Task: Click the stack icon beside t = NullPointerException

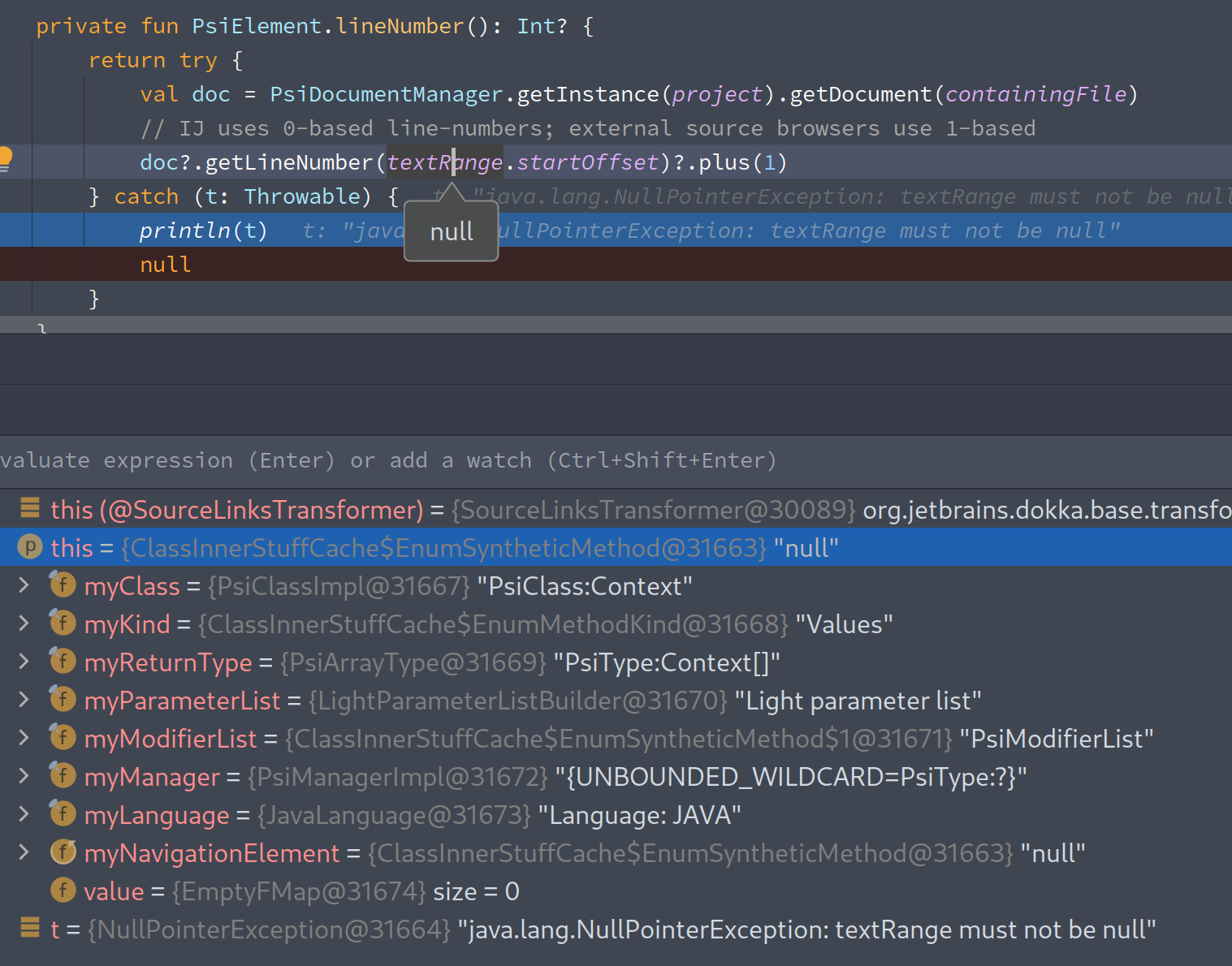Action: (29, 928)
